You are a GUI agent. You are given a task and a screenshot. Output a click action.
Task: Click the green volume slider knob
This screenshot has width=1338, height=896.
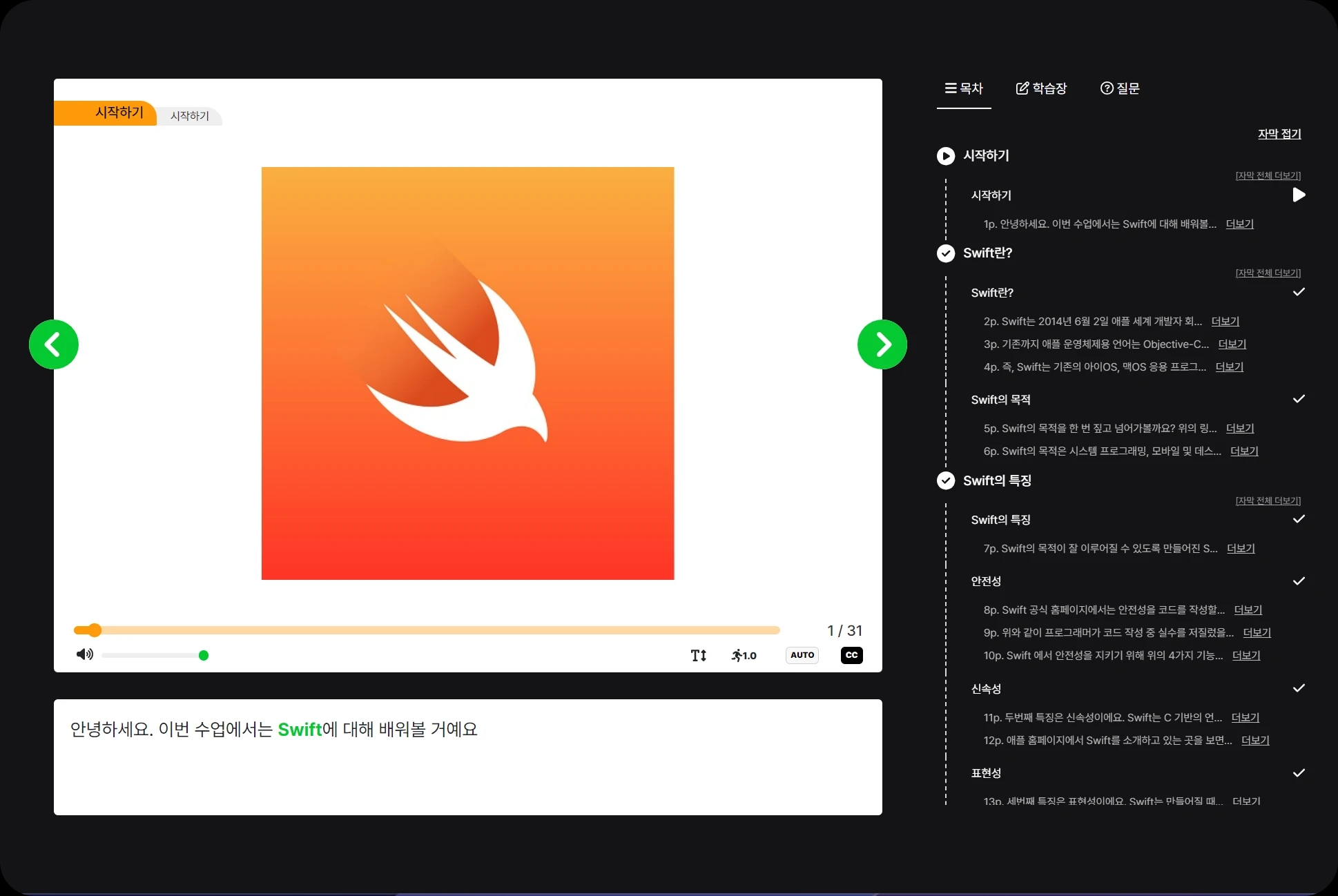(x=204, y=655)
